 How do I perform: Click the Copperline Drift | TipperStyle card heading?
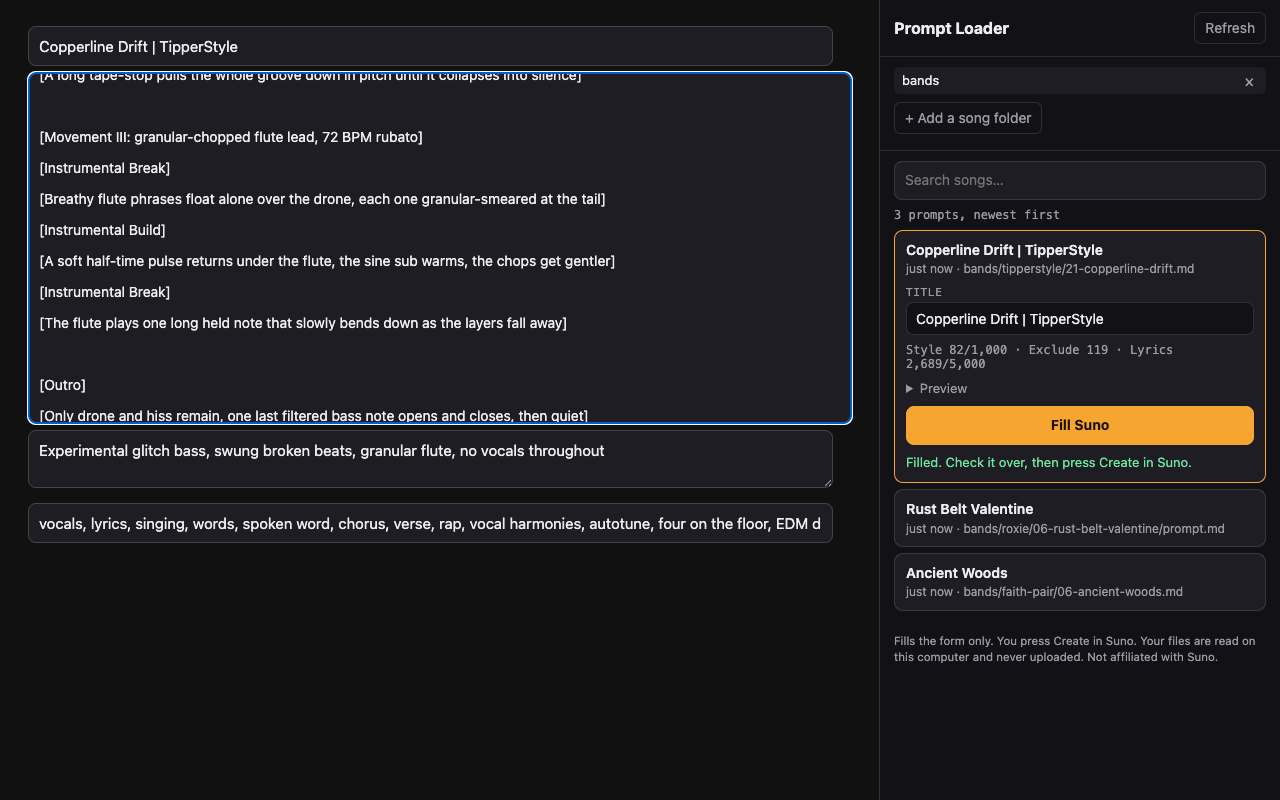coord(1004,250)
